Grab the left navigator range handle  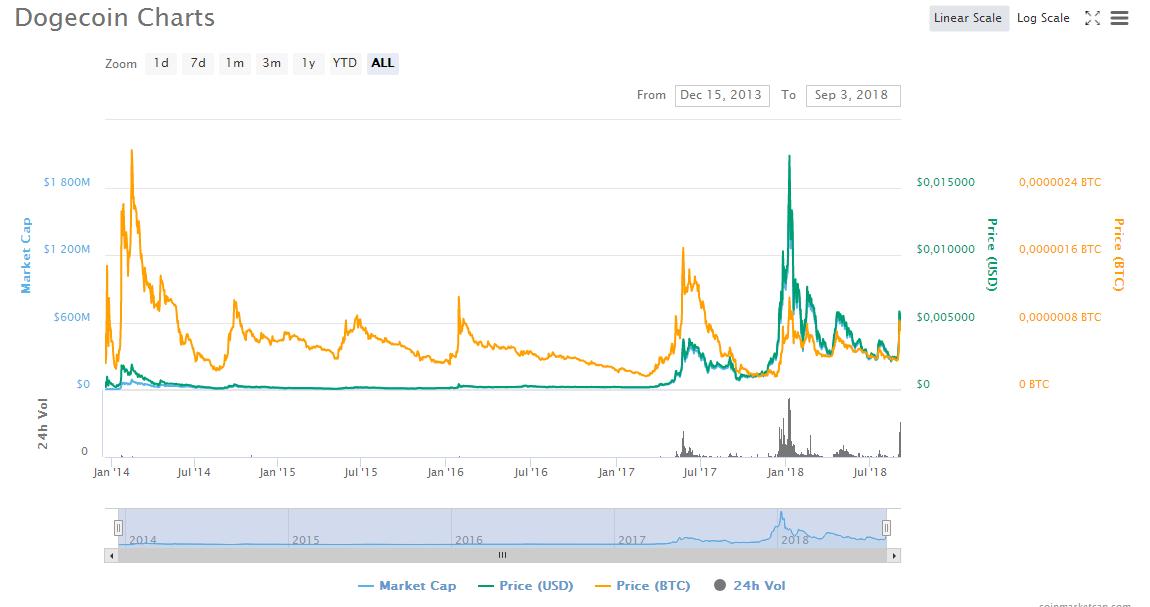click(x=118, y=527)
